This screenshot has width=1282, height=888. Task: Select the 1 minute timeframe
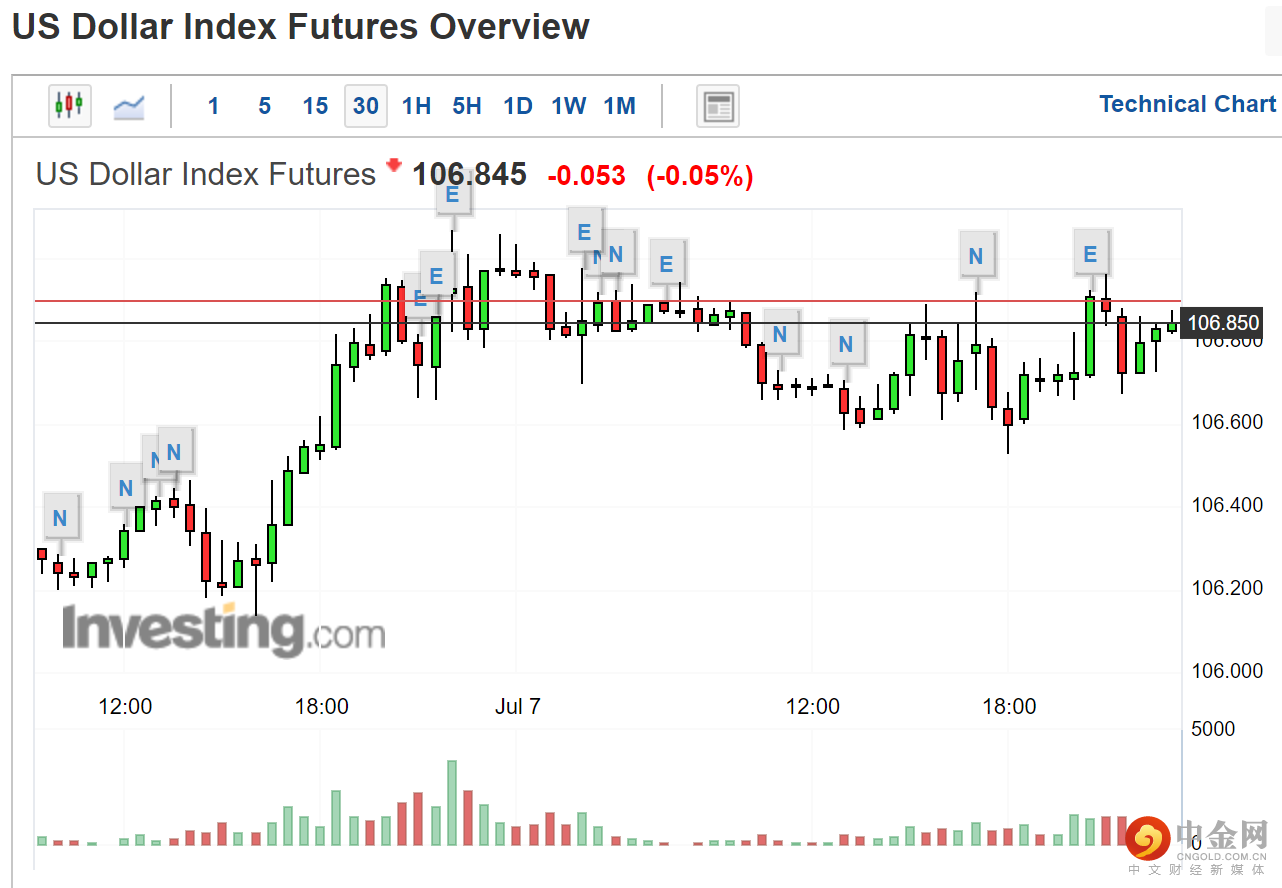click(x=213, y=106)
